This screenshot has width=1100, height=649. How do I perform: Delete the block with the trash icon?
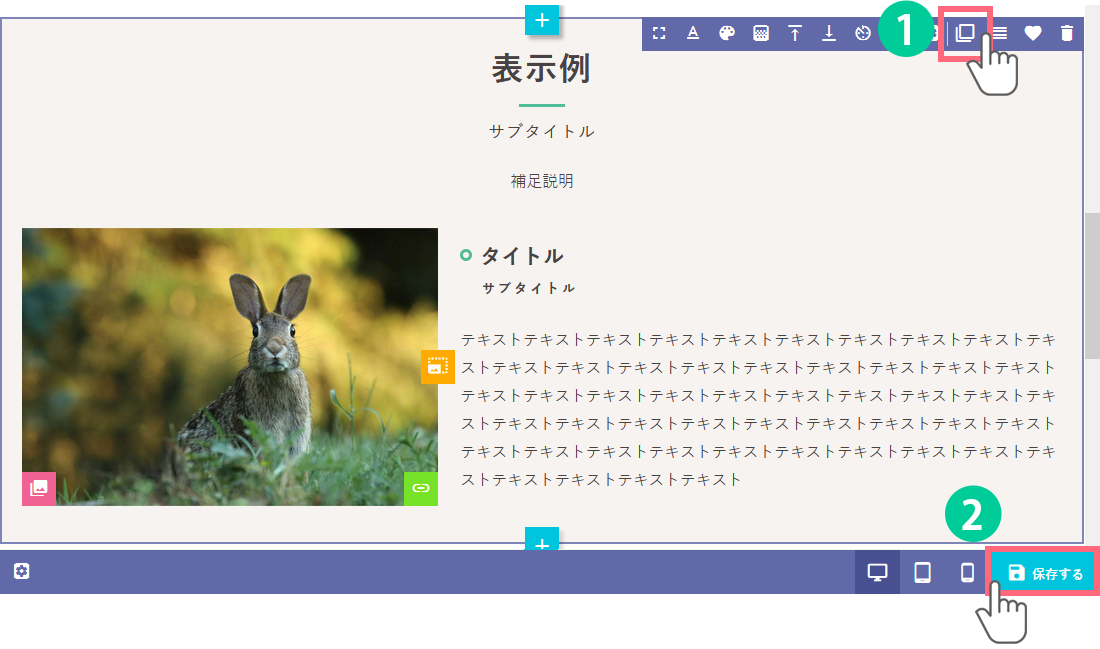[x=1067, y=33]
